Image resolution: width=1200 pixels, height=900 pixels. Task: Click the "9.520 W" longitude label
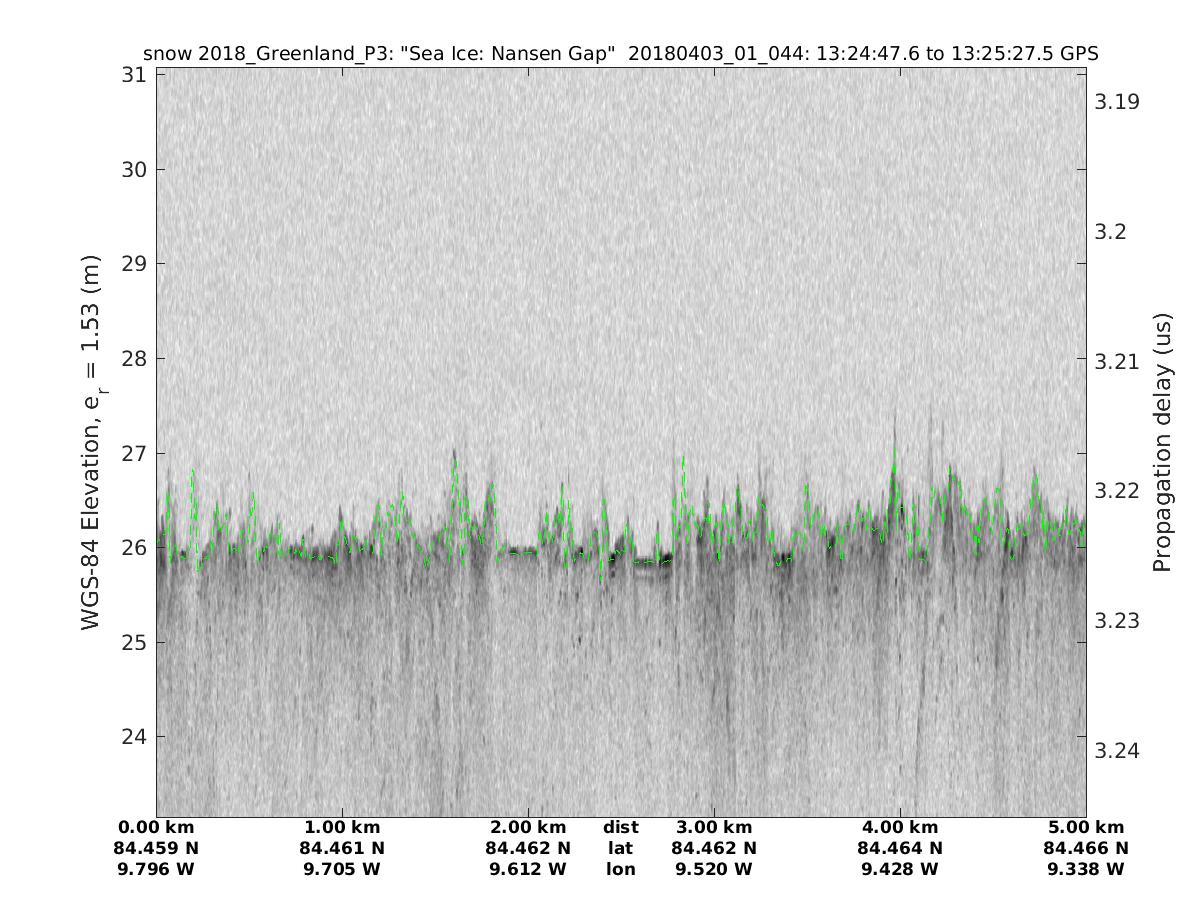point(714,870)
